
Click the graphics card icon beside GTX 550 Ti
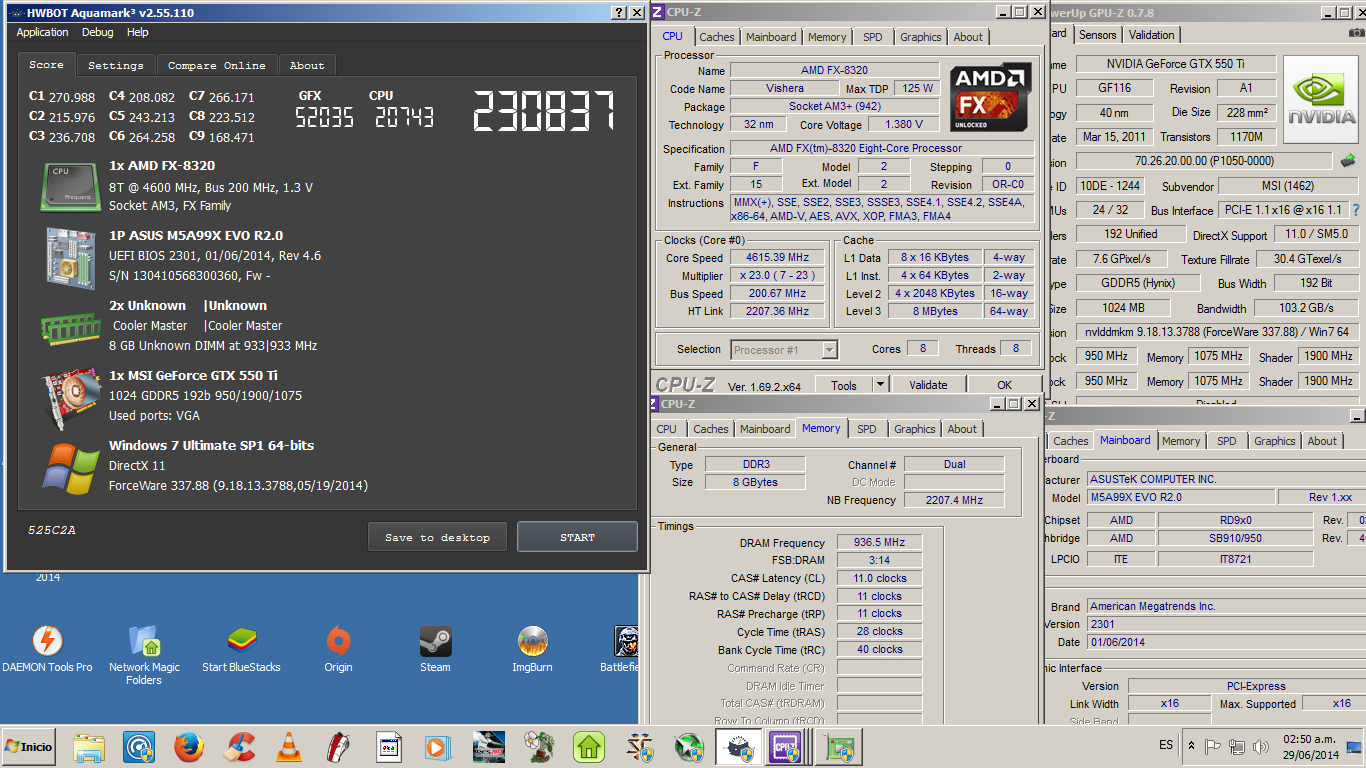pos(70,397)
